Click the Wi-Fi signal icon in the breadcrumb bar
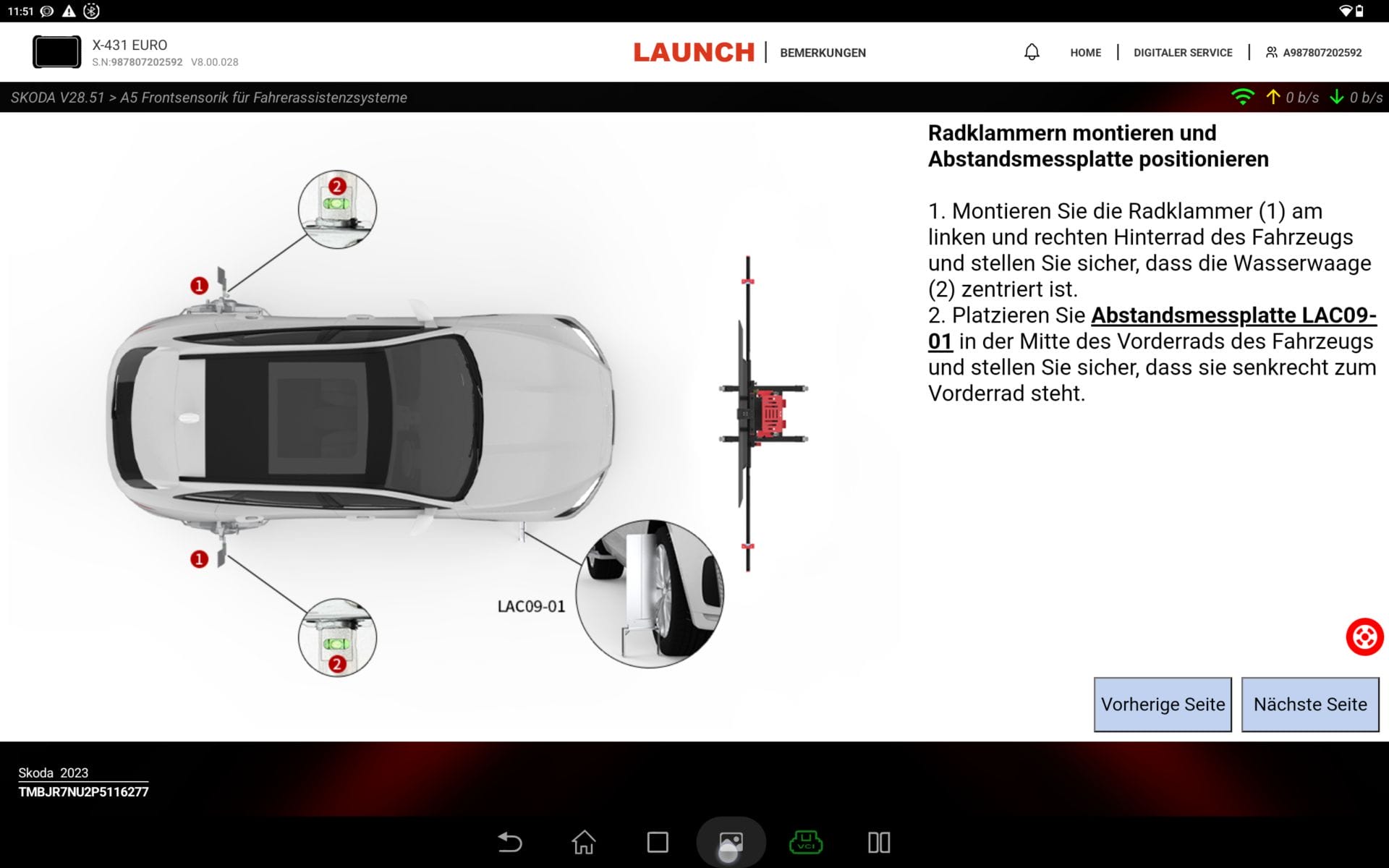Viewport: 1389px width, 868px height. 1244,95
